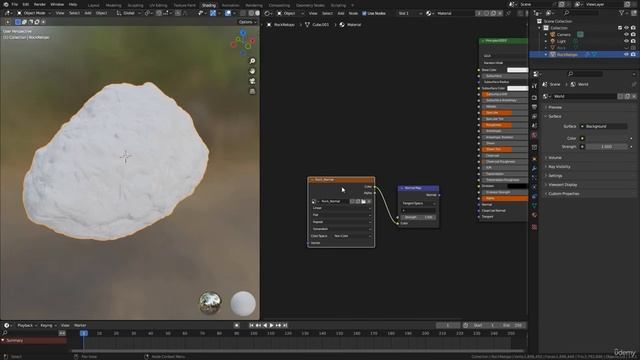Image resolution: width=640 pixels, height=360 pixels.
Task: Hide RockRetopo via its eye icon
Action: pyautogui.click(x=626, y=54)
